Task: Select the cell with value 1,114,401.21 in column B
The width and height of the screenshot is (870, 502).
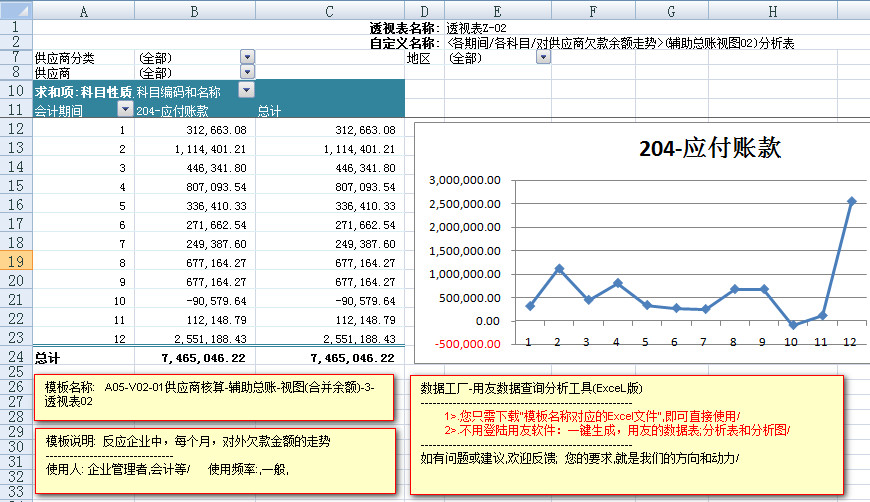Action: coord(195,149)
